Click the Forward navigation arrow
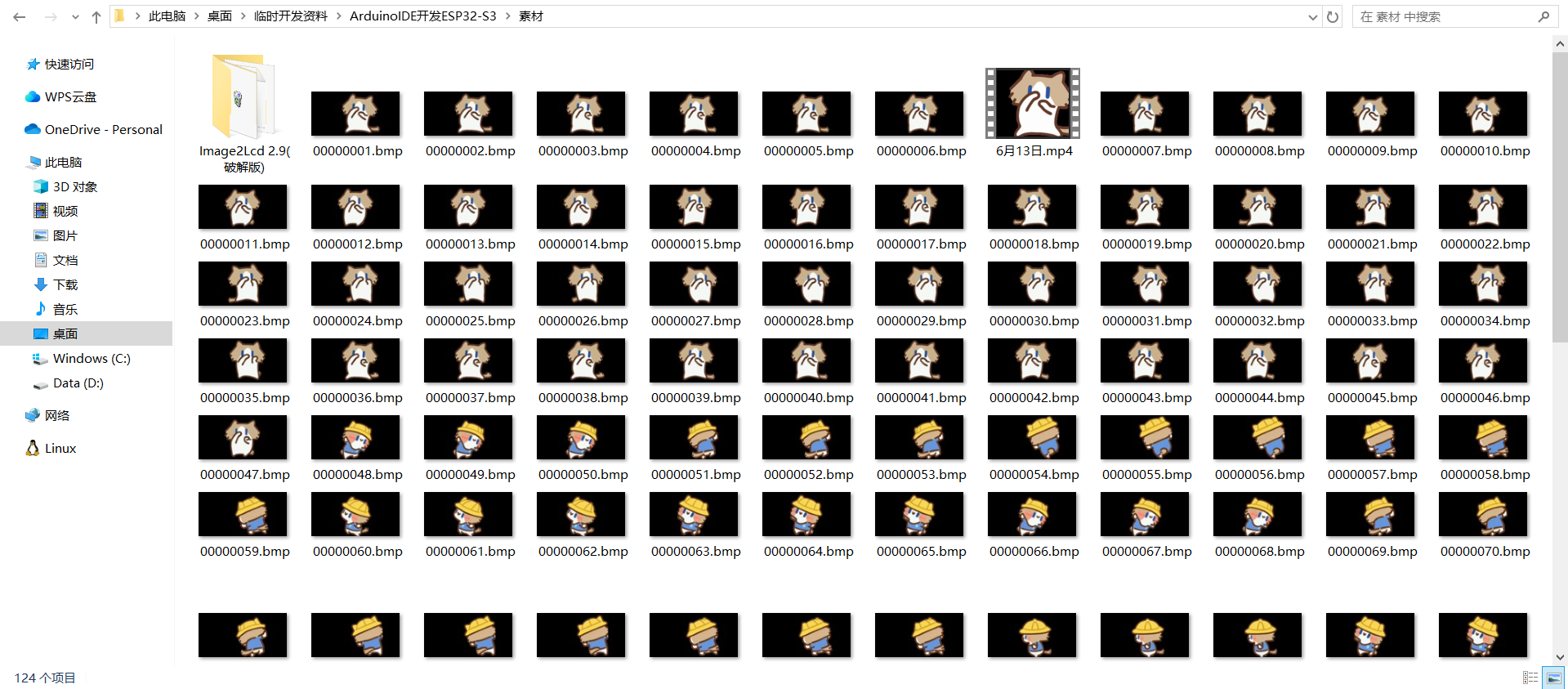This screenshot has width=1568, height=689. 51,16
